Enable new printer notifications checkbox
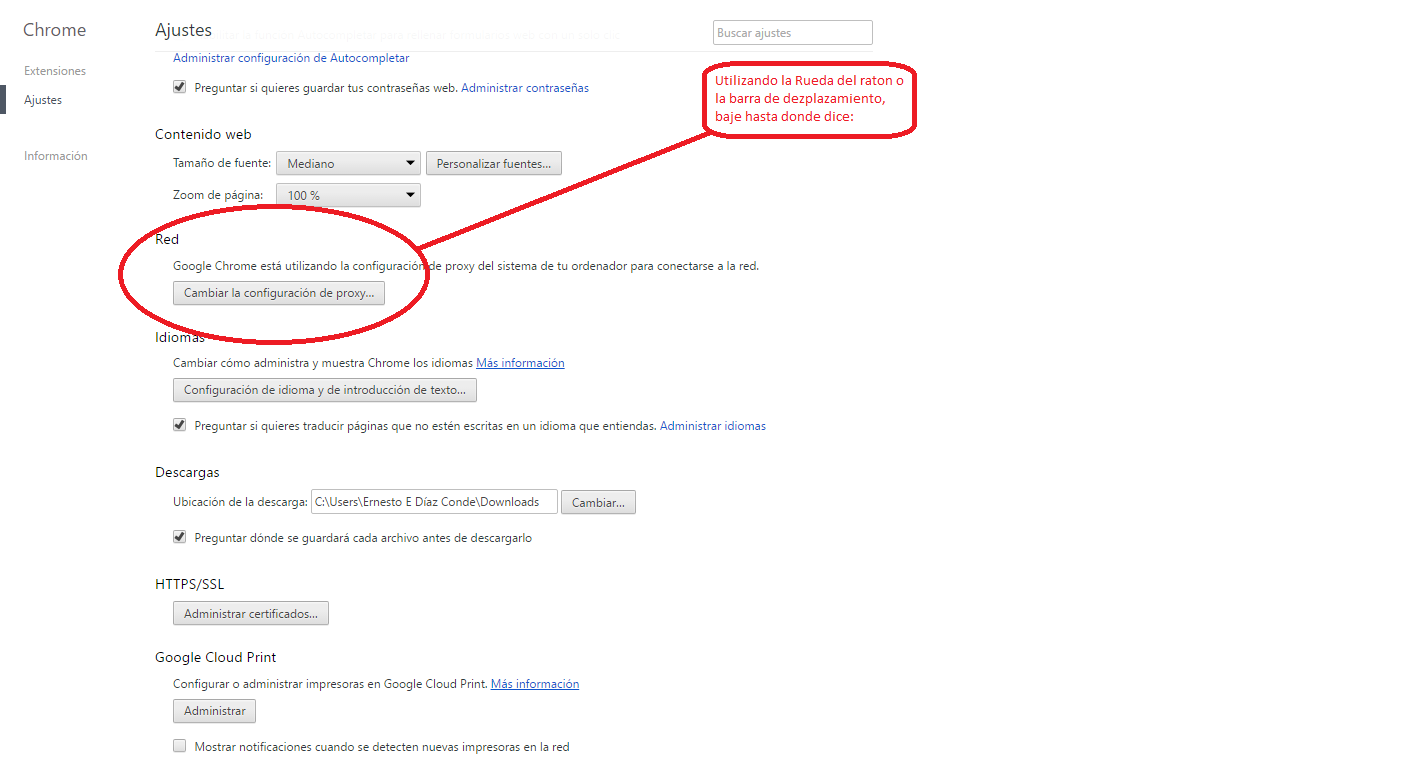 [x=180, y=746]
